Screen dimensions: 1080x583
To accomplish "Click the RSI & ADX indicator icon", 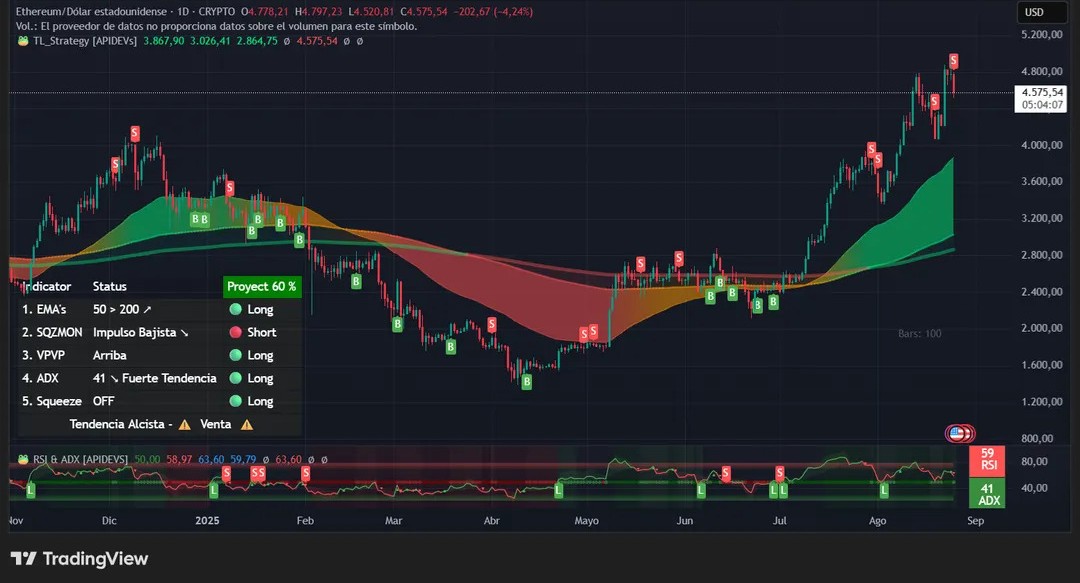I will pyautogui.click(x=23, y=460).
